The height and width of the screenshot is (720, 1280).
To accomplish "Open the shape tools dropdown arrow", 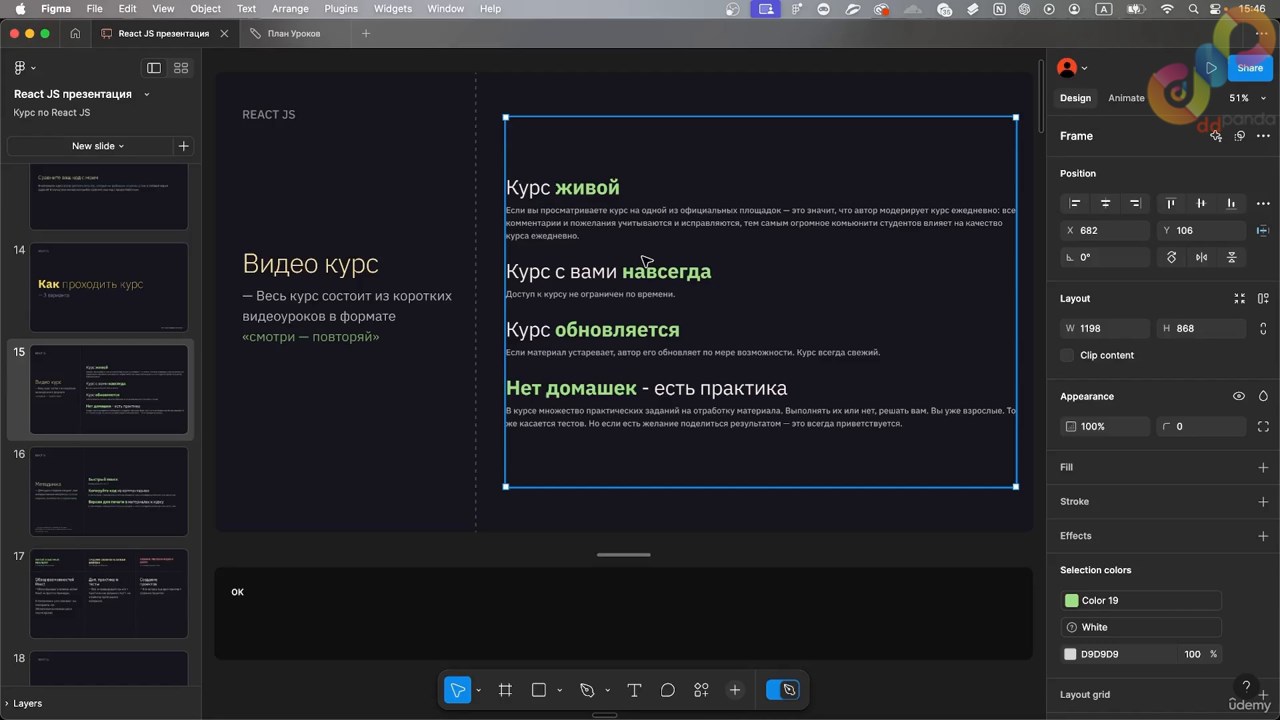I will pyautogui.click(x=559, y=691).
